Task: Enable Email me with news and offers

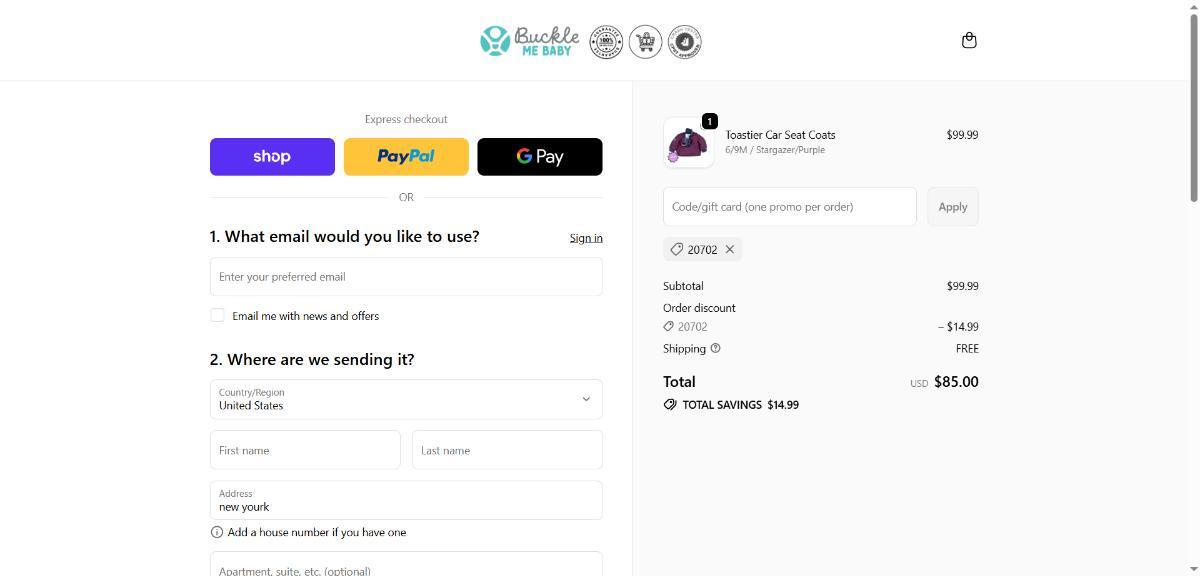Action: tap(217, 316)
